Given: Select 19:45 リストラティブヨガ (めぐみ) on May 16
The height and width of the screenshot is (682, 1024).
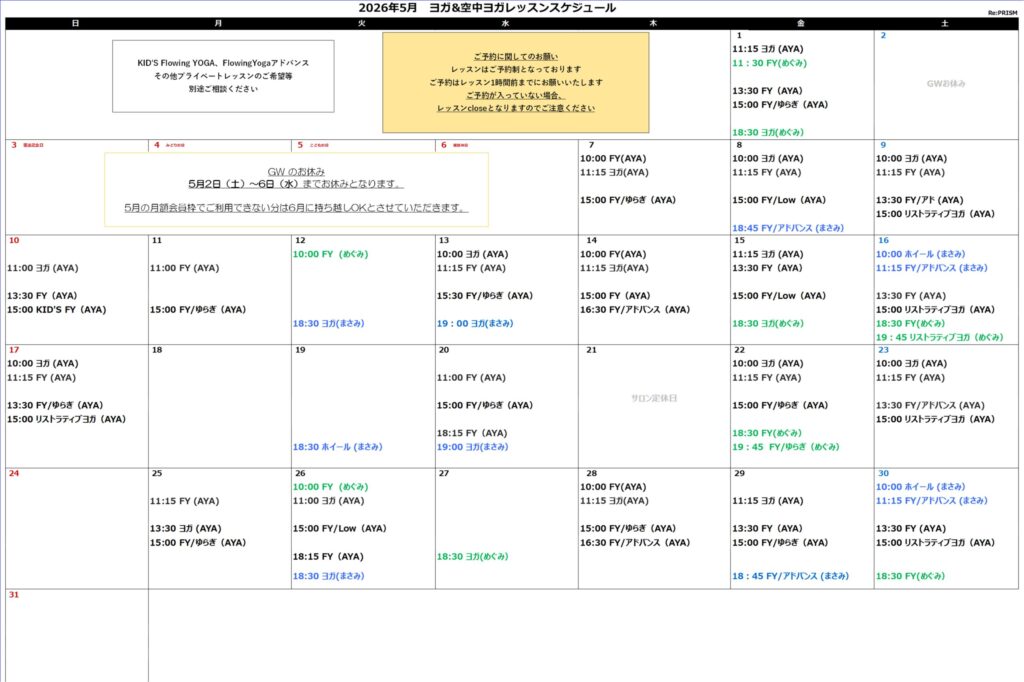Looking at the screenshot, I should pyautogui.click(x=939, y=338).
